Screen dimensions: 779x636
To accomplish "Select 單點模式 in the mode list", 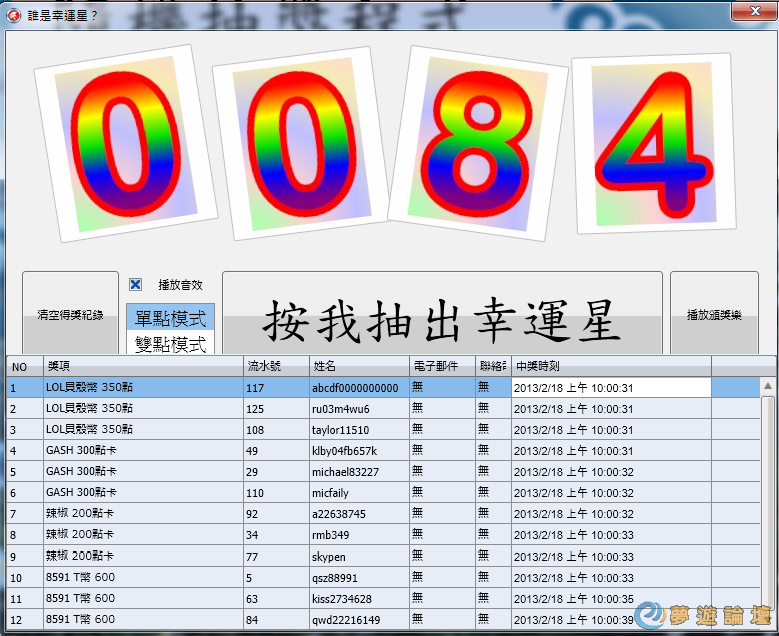I will click(170, 319).
